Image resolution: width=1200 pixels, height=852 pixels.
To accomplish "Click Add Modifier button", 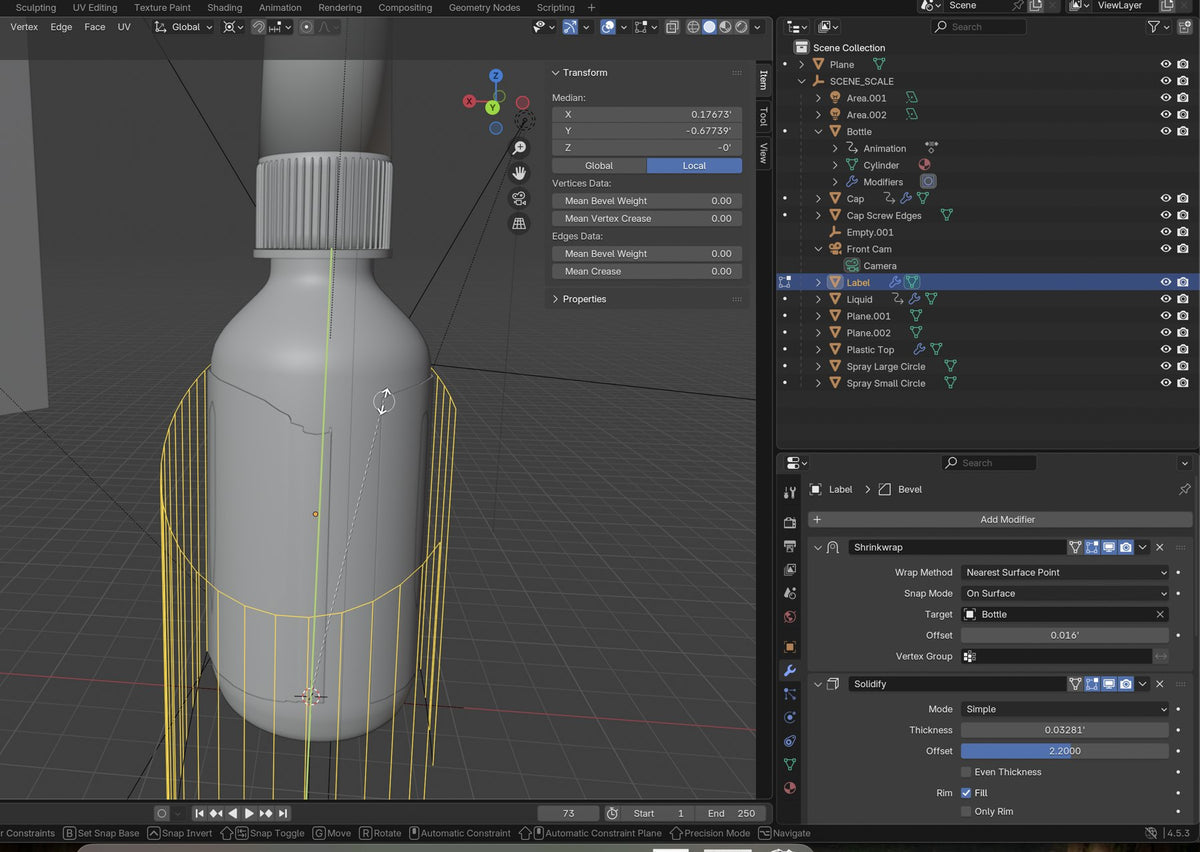I will [1000, 520].
